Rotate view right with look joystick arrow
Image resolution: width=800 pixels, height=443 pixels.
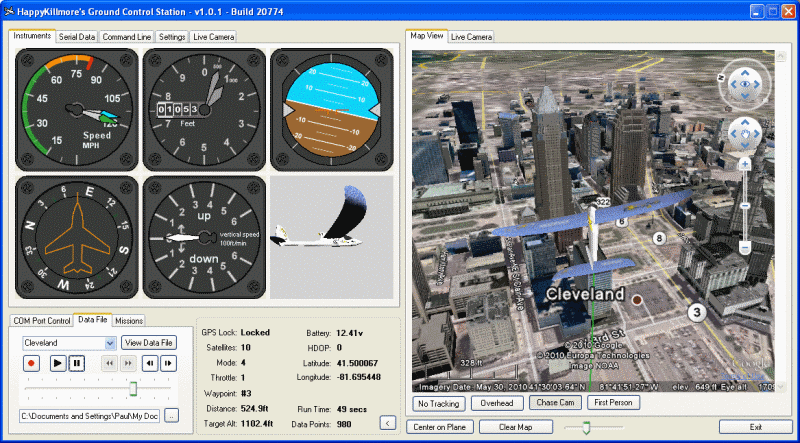(757, 85)
